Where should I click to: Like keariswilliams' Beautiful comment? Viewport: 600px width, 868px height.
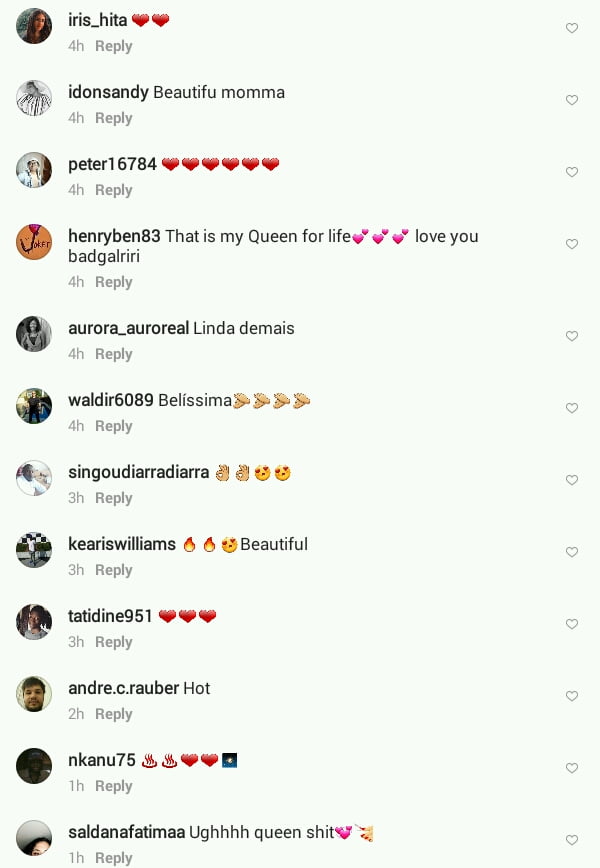[572, 551]
